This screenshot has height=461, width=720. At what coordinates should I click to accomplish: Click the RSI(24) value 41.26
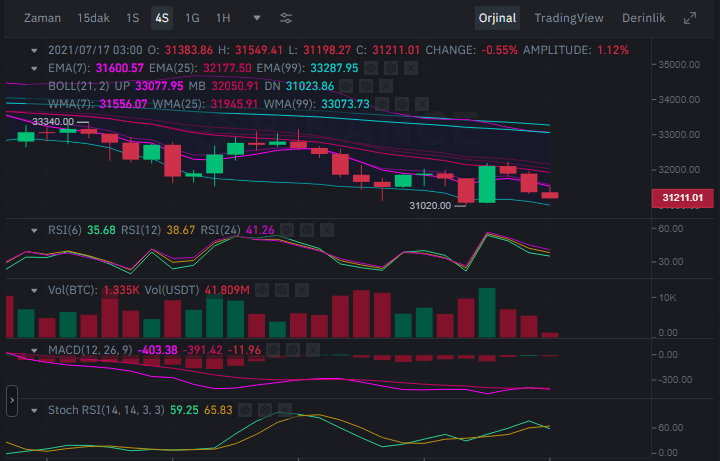pos(260,230)
